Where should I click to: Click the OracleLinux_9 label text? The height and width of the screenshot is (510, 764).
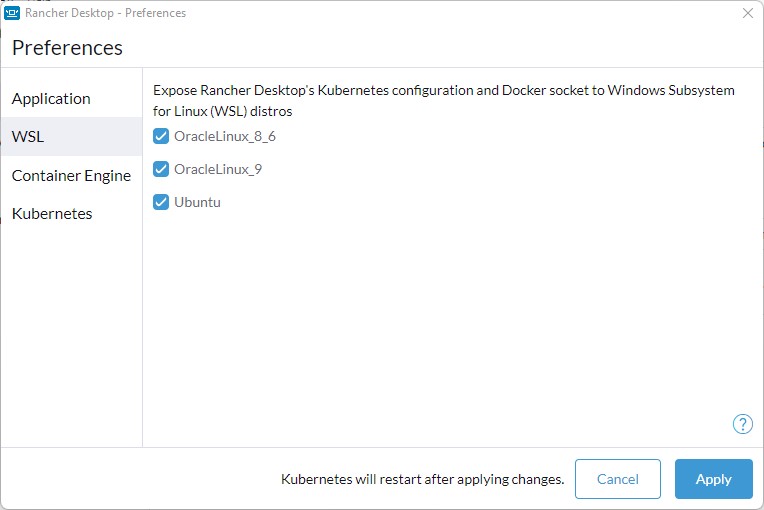(218, 170)
